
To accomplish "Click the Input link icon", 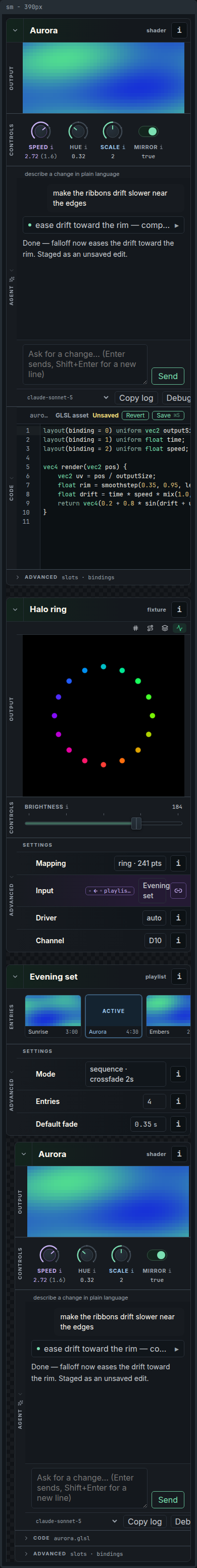I will point(178,891).
